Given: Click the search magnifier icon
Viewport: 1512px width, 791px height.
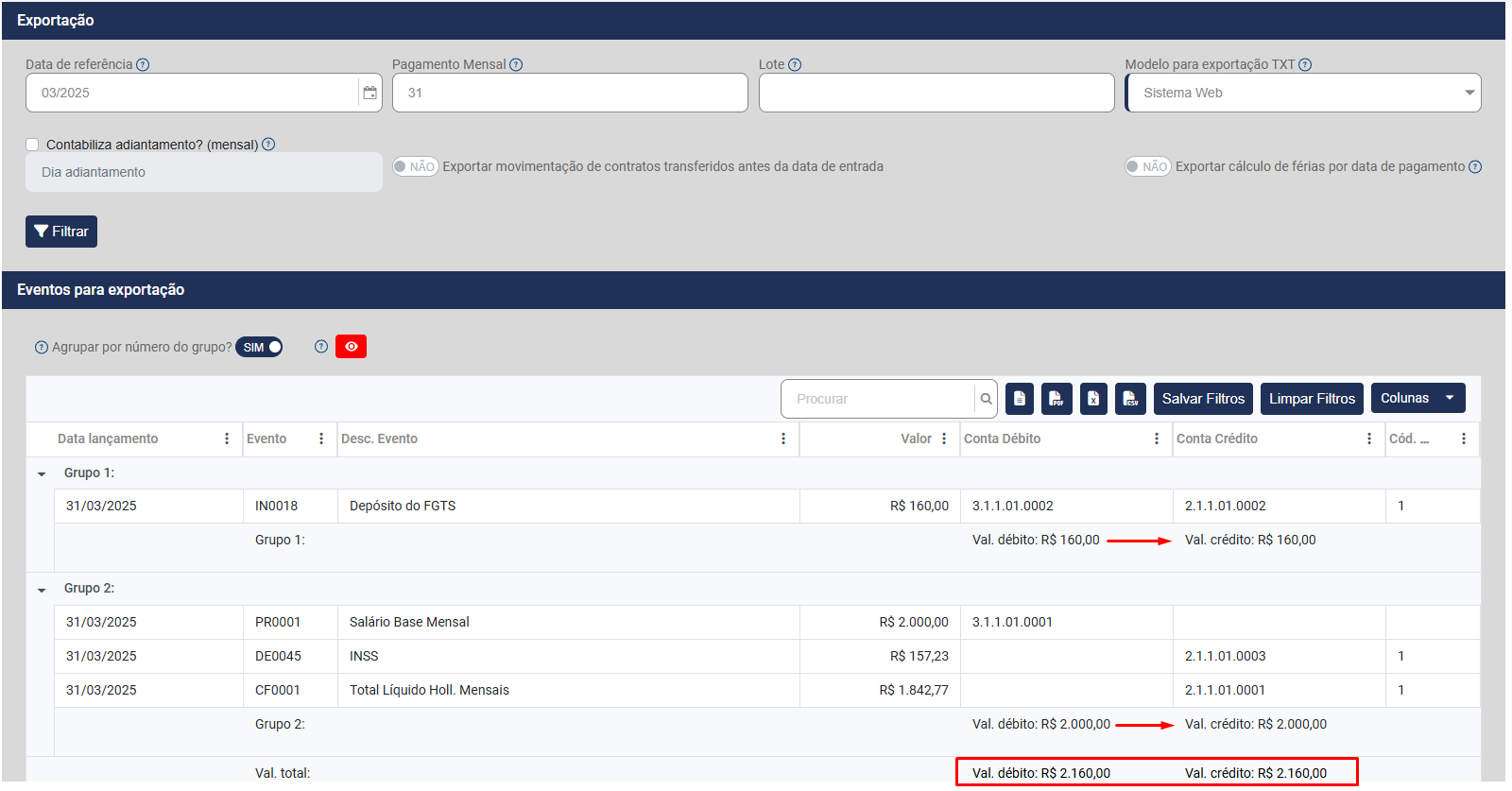Looking at the screenshot, I should [986, 399].
